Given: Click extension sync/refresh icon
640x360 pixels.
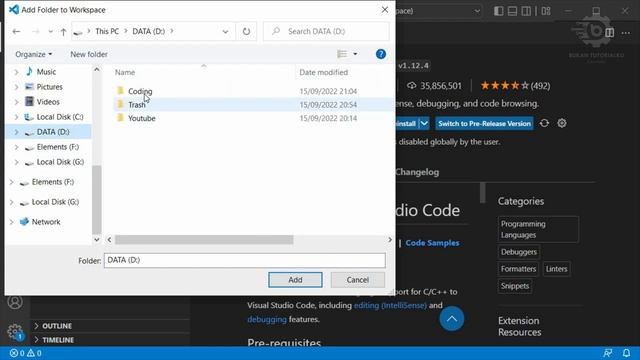Looking at the screenshot, I should click(544, 123).
